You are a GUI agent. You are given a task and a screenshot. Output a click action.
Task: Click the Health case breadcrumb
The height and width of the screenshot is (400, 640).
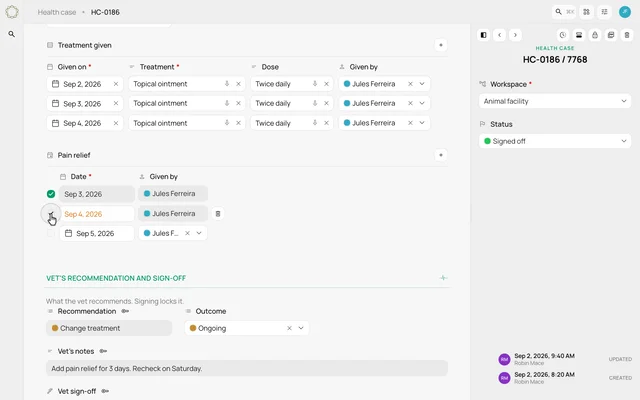tap(57, 12)
